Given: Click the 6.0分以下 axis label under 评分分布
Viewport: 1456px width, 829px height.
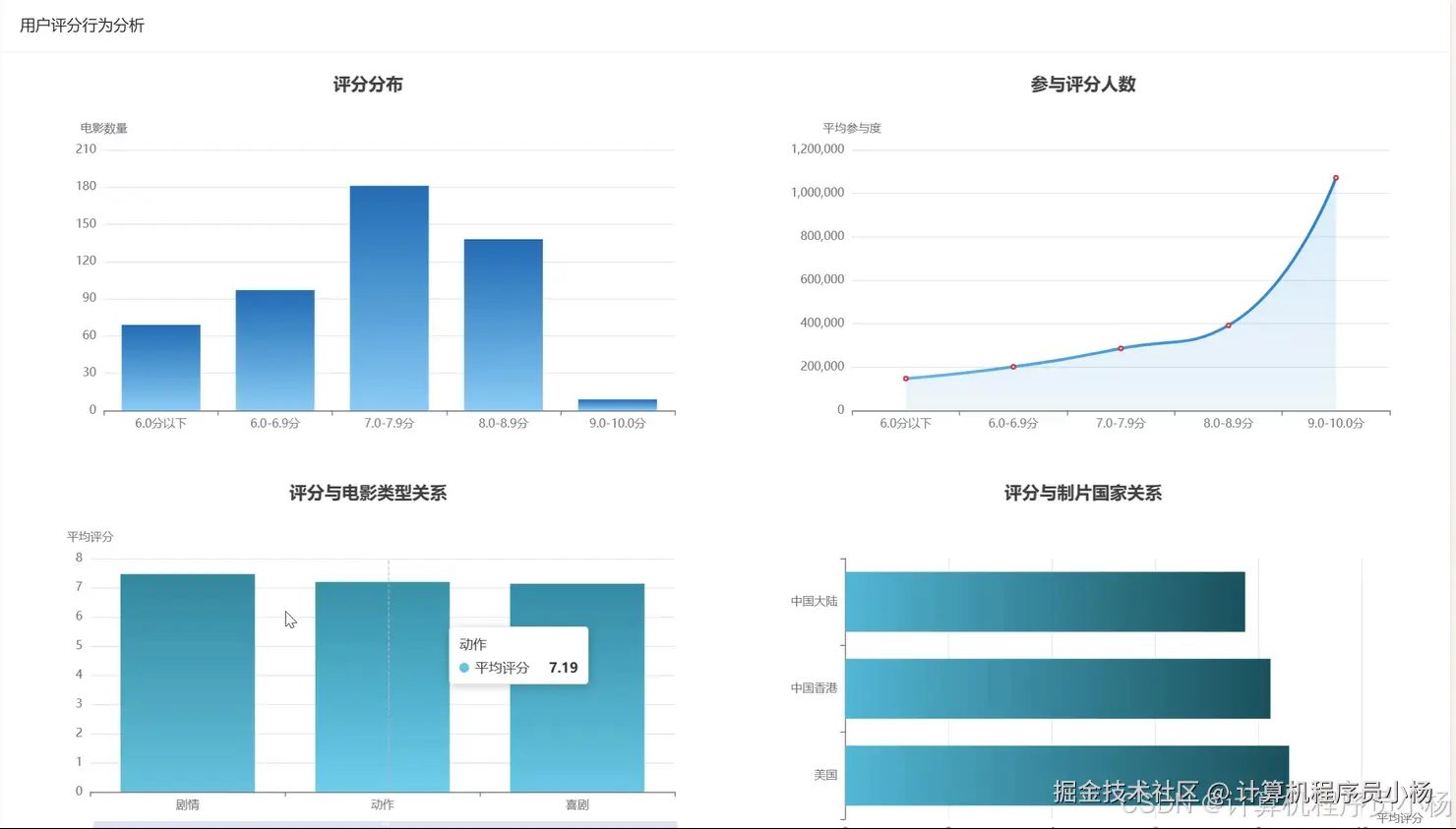Looking at the screenshot, I should click(161, 423).
